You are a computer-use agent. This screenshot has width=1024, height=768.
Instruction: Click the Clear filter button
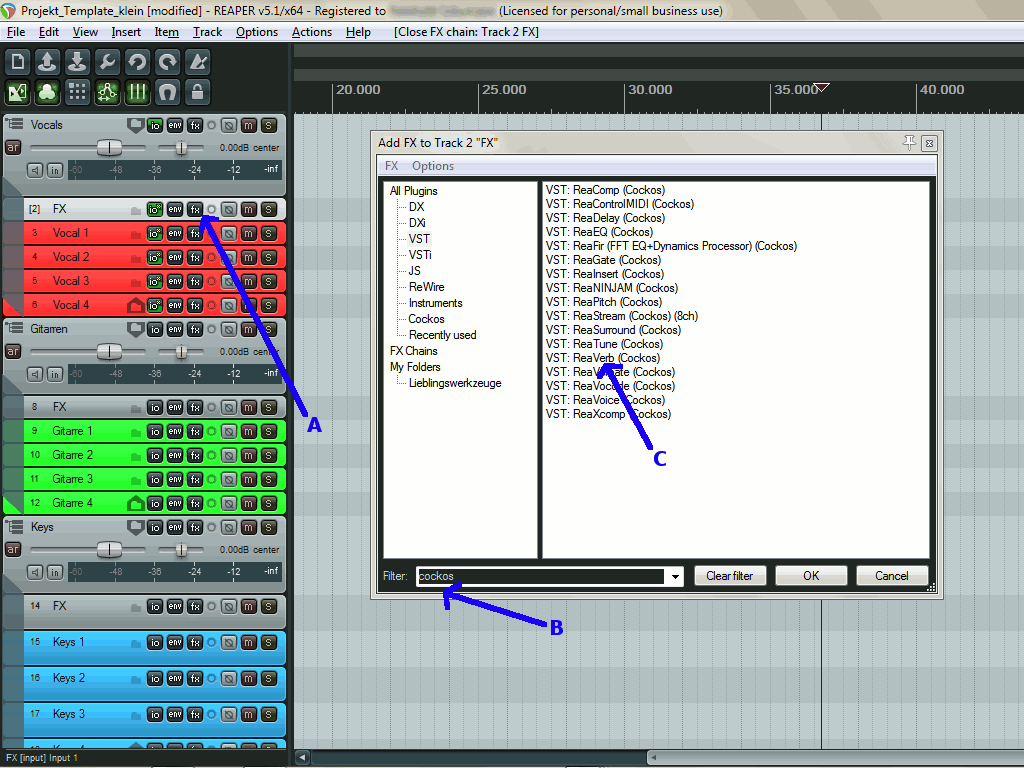point(729,576)
